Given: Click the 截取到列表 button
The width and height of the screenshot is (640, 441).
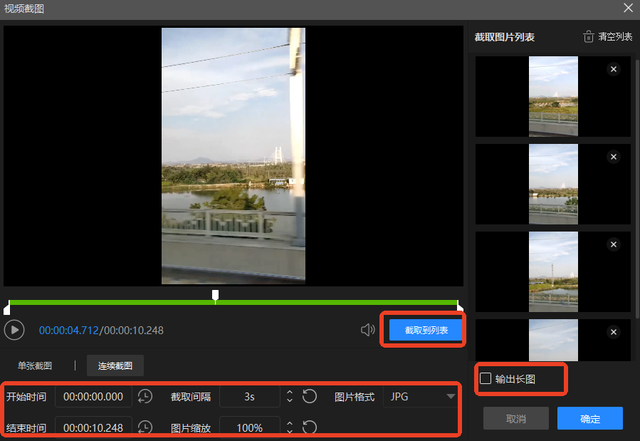Looking at the screenshot, I should (x=426, y=330).
